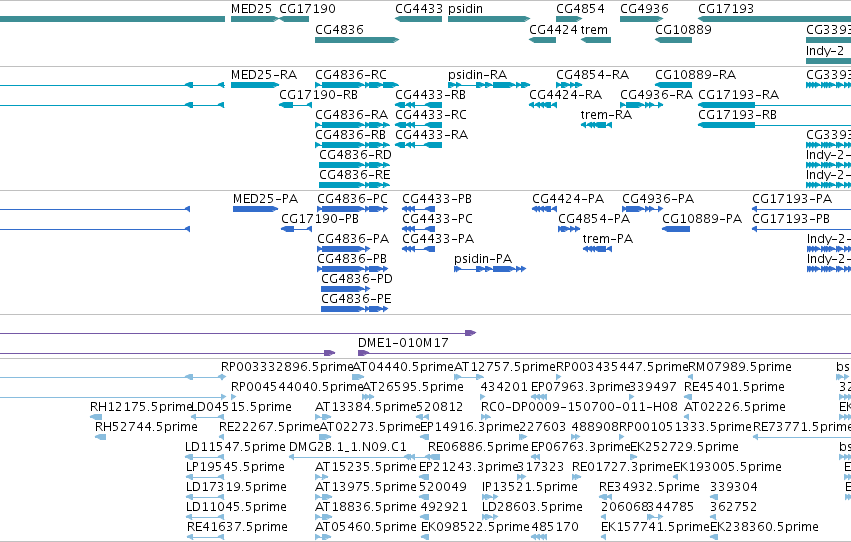851x542 pixels.
Task: Select the DME1-010M17 clone label
Action: 403,343
